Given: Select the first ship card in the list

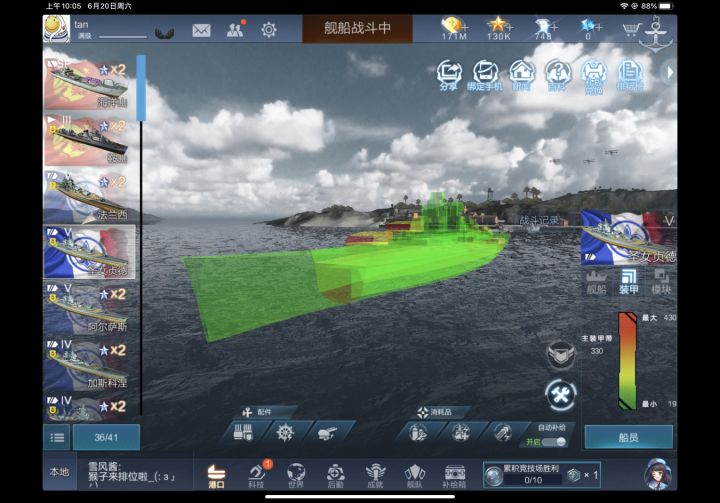Looking at the screenshot, I should [90, 84].
